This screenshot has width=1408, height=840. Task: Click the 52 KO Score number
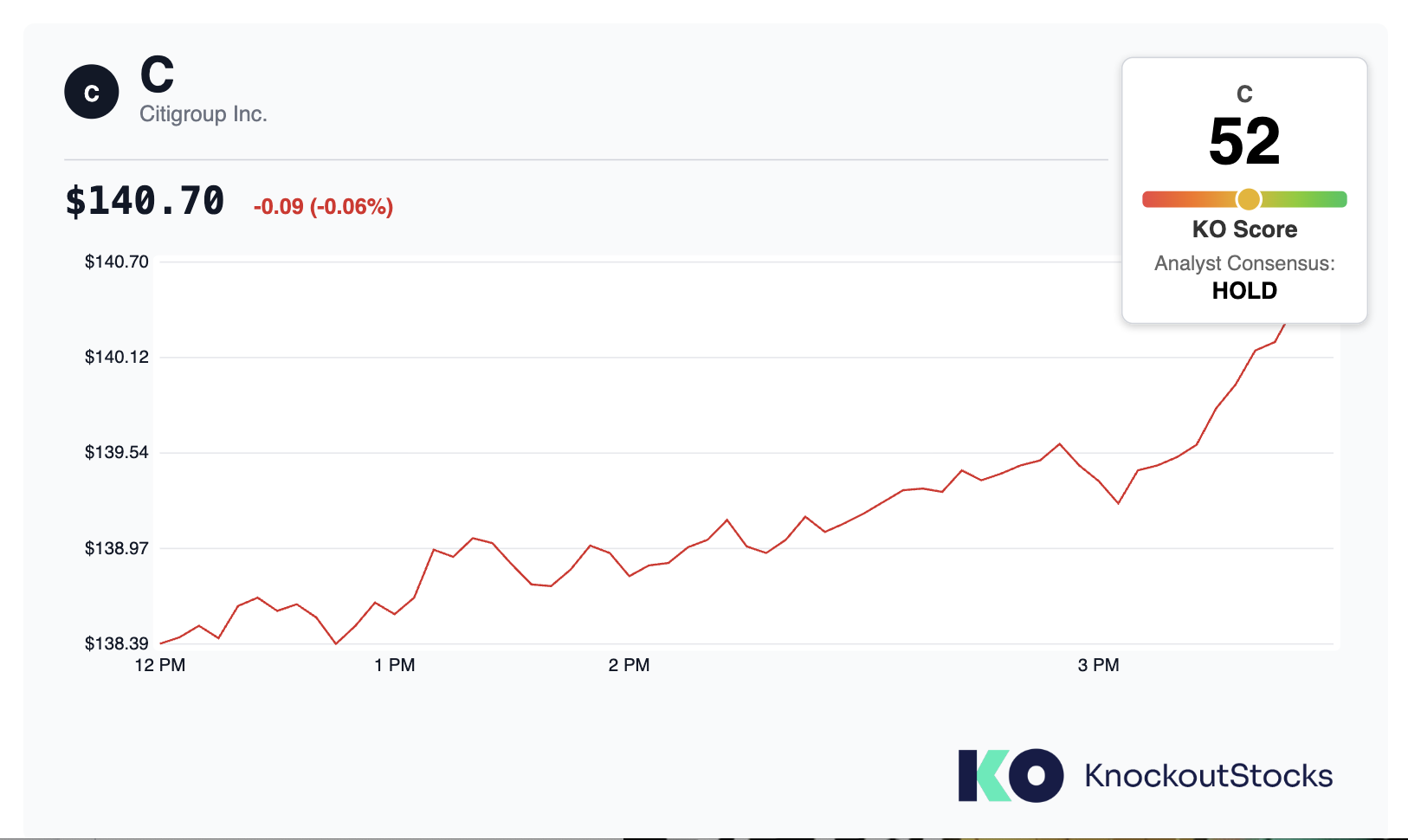coord(1244,141)
